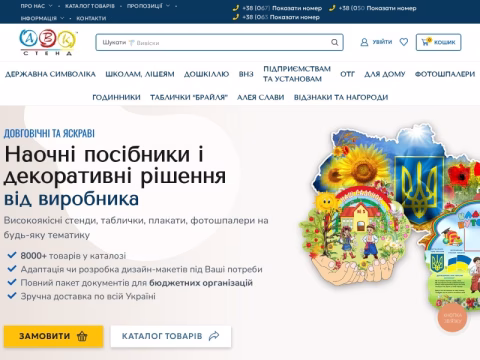This screenshot has height=360, width=480.
Task: Click "Довговічні та яскраві" tagline
Action: [49, 133]
